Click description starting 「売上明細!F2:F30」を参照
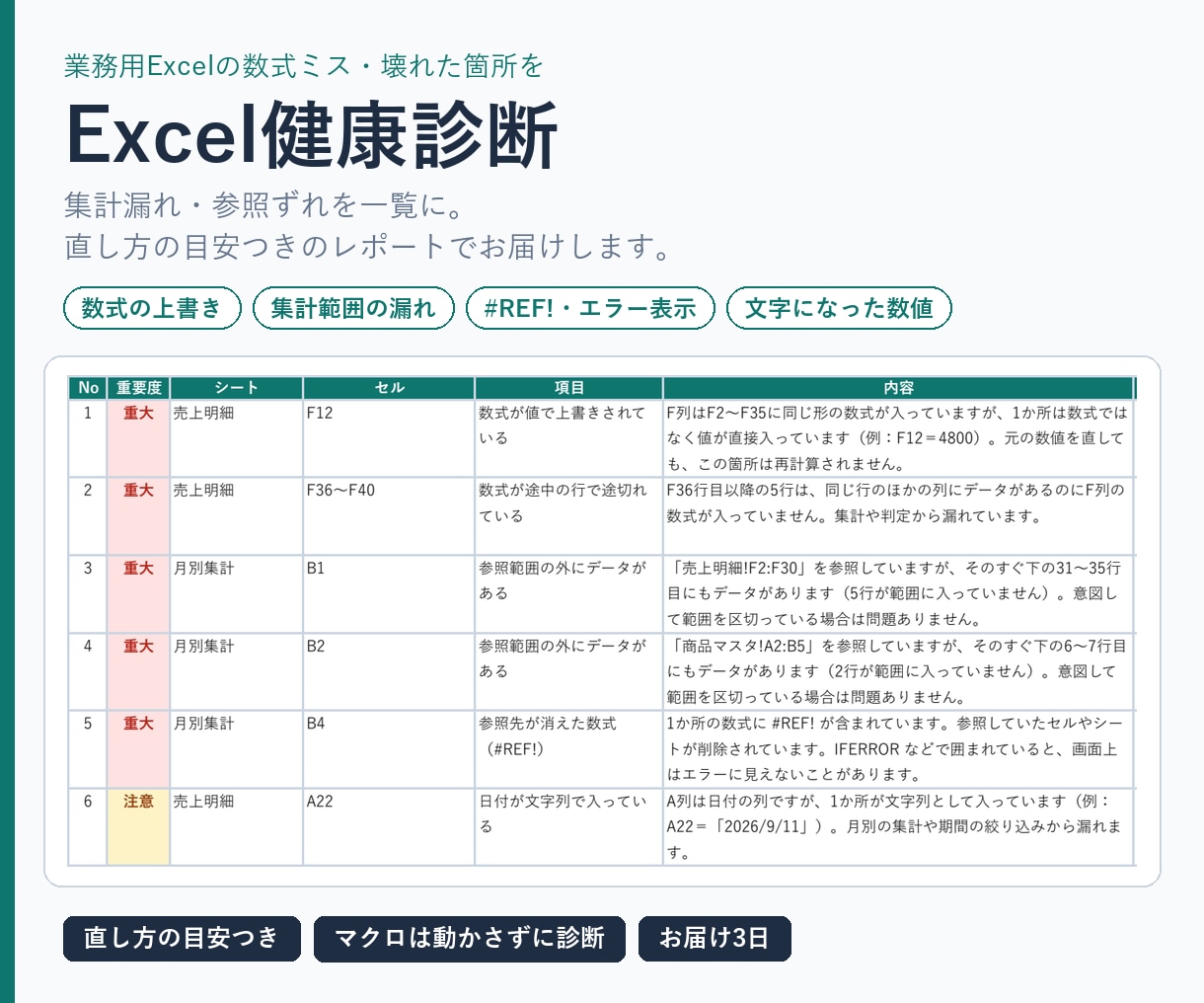 tap(899, 594)
